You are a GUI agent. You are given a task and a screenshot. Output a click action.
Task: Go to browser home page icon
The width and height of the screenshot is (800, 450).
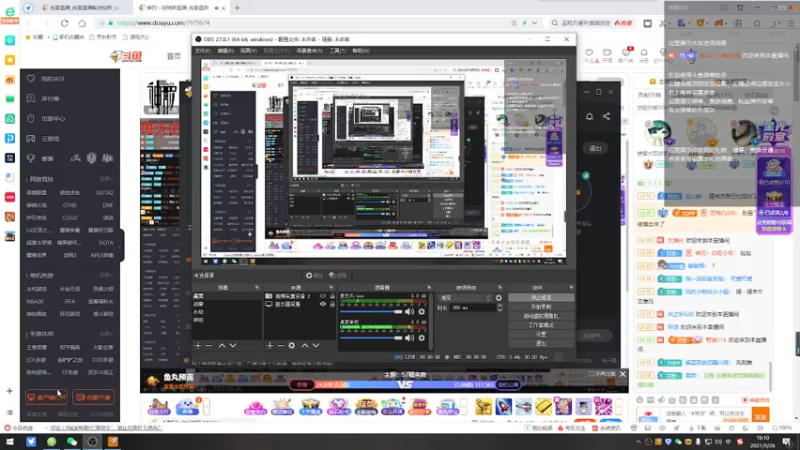coord(82,23)
